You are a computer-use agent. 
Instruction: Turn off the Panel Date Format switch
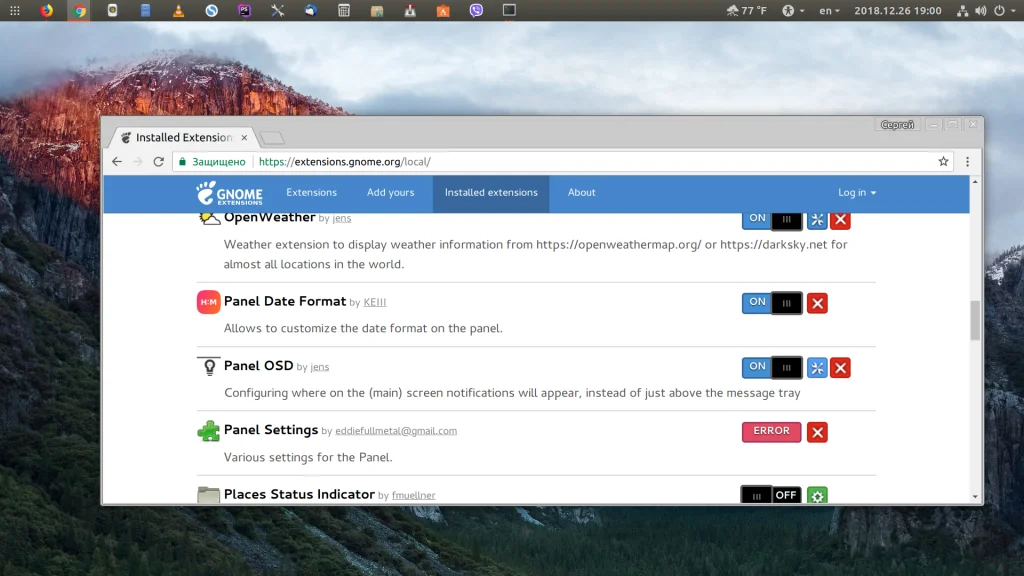pyautogui.click(x=772, y=303)
